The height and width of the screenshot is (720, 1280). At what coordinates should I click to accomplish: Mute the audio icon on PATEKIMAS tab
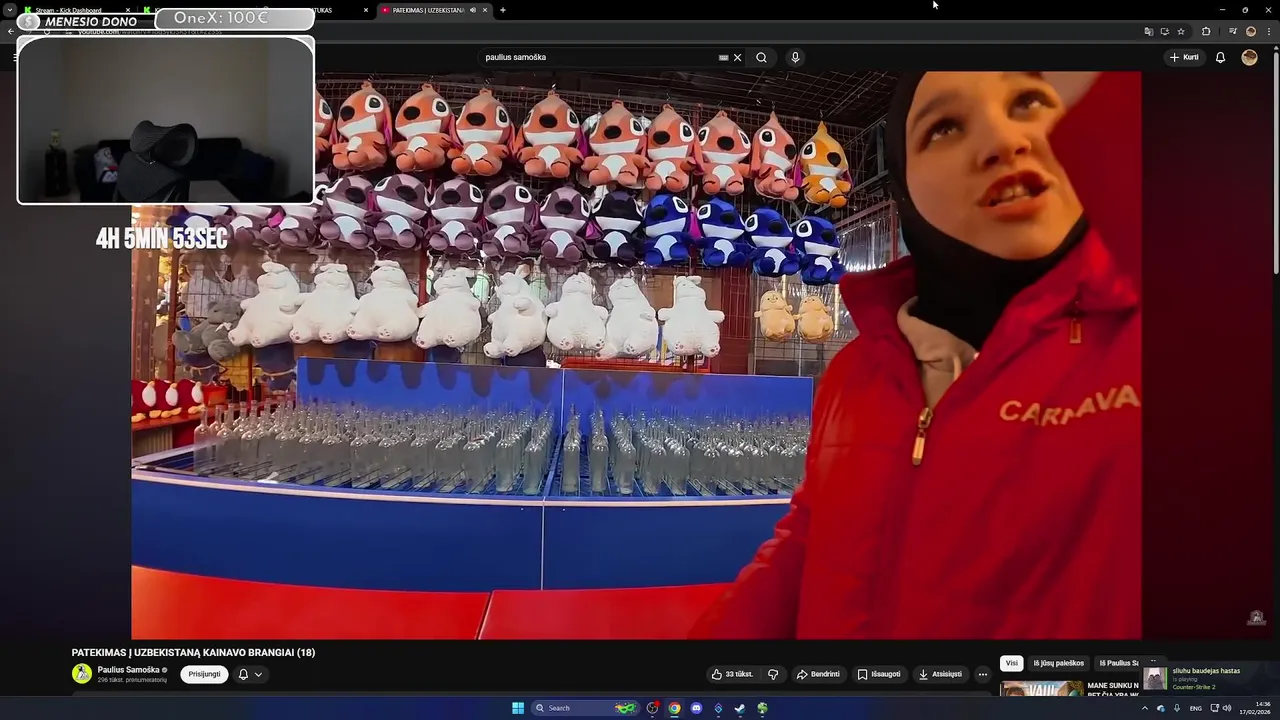click(x=473, y=10)
